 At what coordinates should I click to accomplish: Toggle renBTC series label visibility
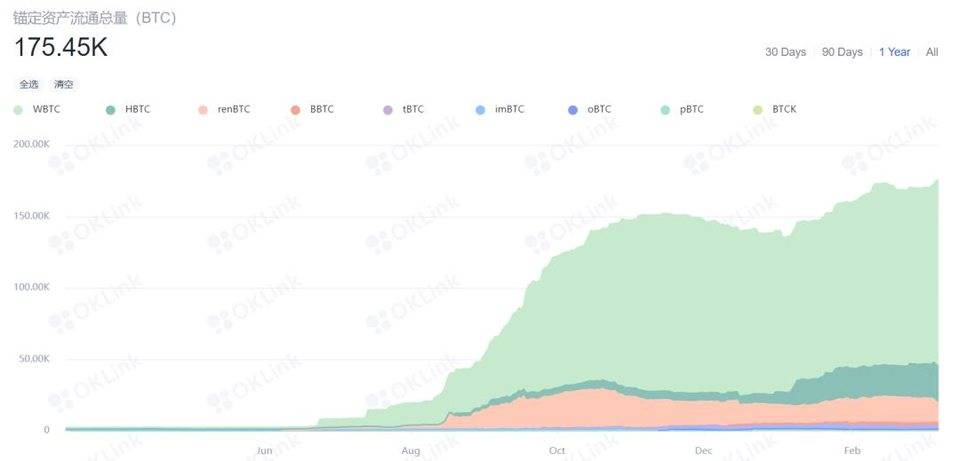233,109
